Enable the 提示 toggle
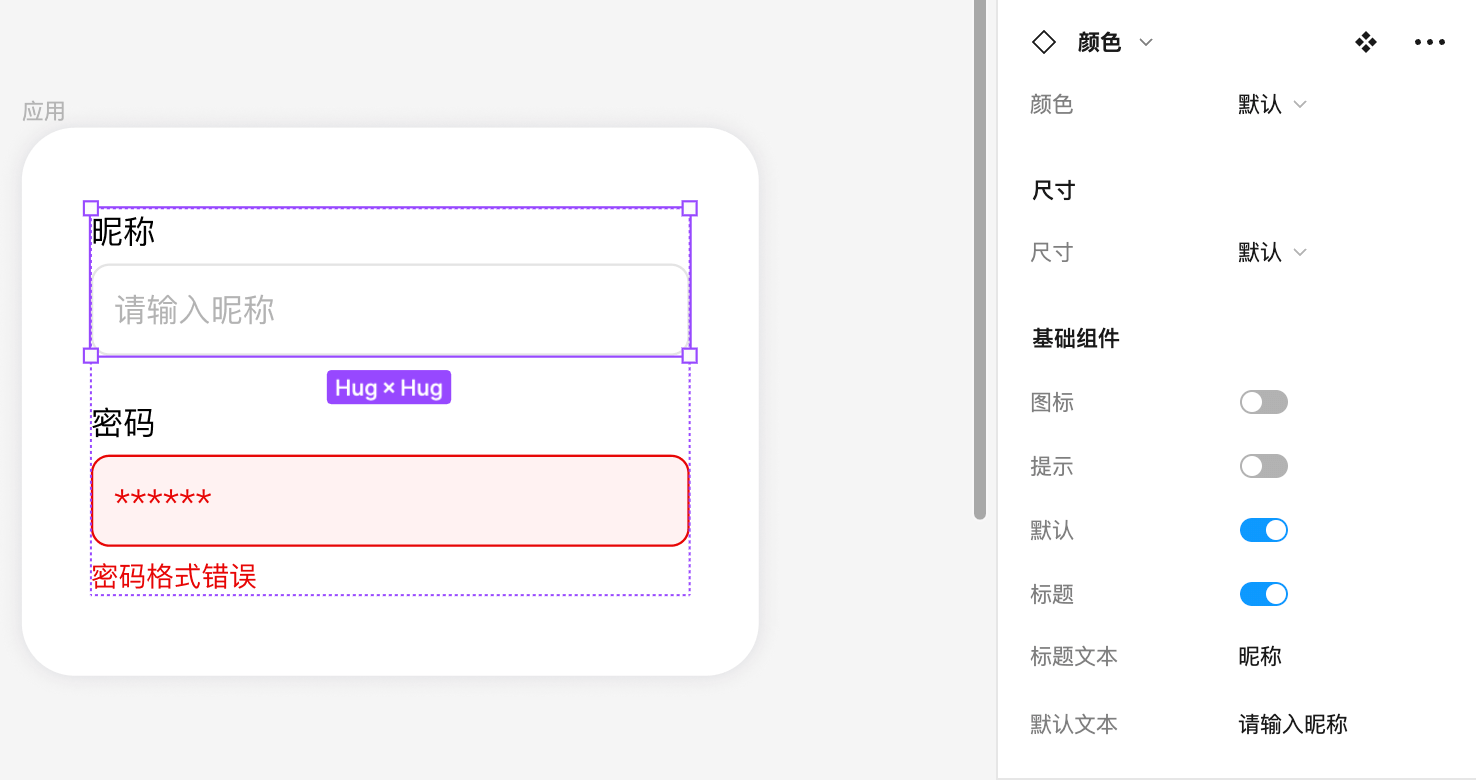1476x780 pixels. click(1263, 466)
